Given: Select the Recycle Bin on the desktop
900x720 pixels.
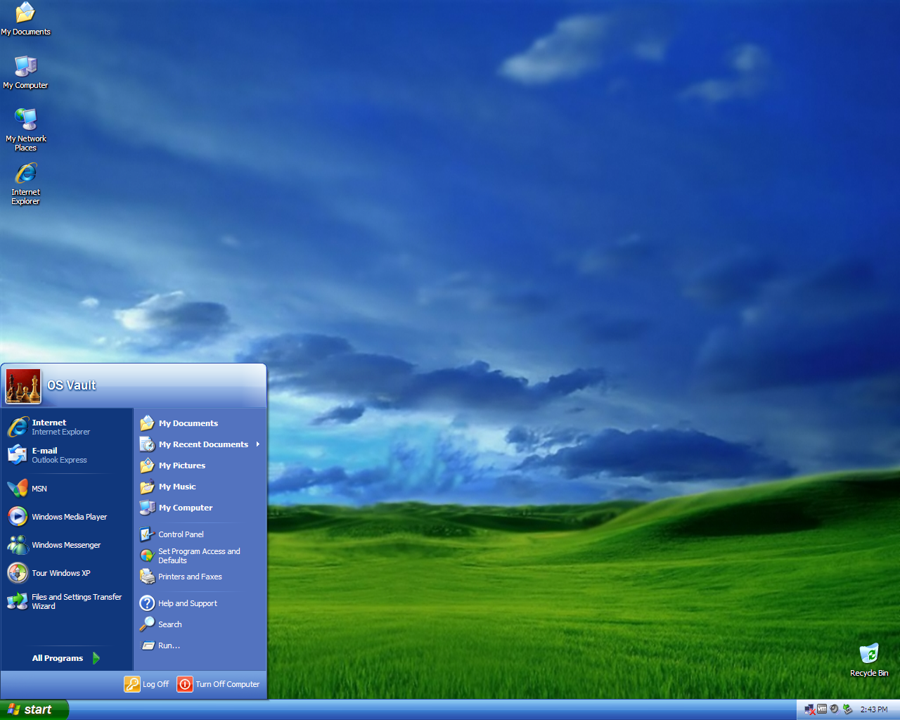Looking at the screenshot, I should pos(868,660).
